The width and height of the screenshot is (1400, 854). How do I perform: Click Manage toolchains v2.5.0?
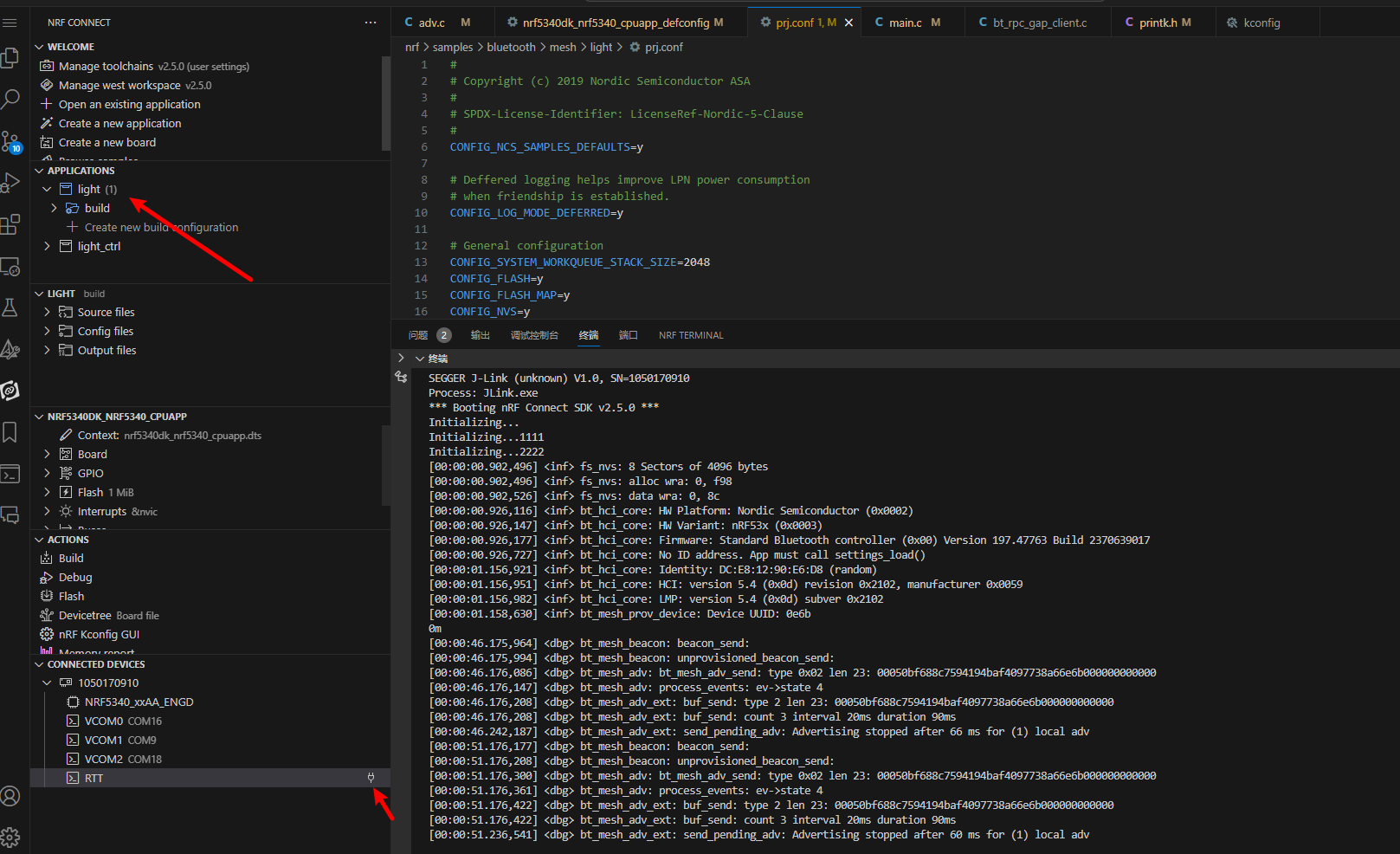(145, 66)
